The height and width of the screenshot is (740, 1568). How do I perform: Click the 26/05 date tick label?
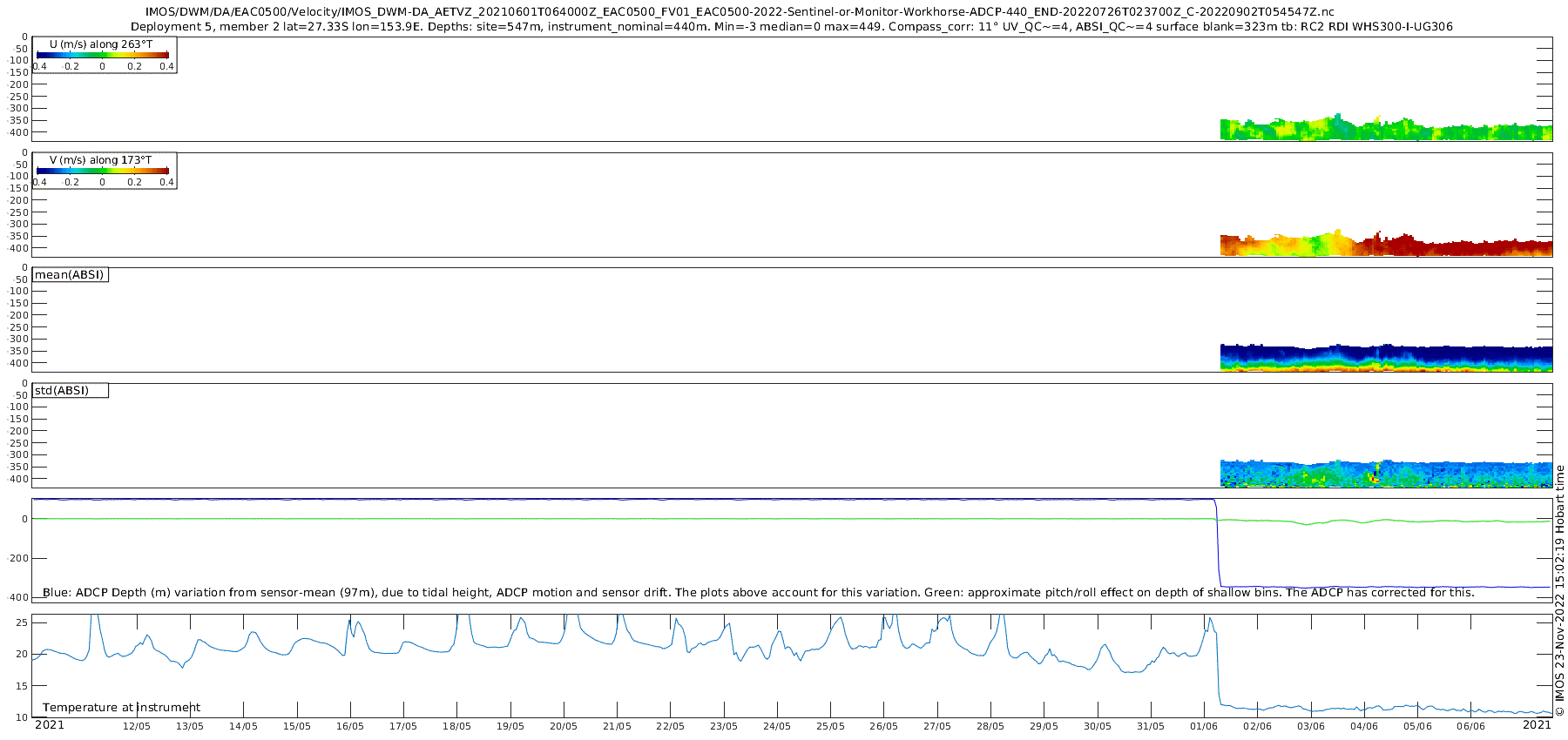pyautogui.click(x=883, y=726)
